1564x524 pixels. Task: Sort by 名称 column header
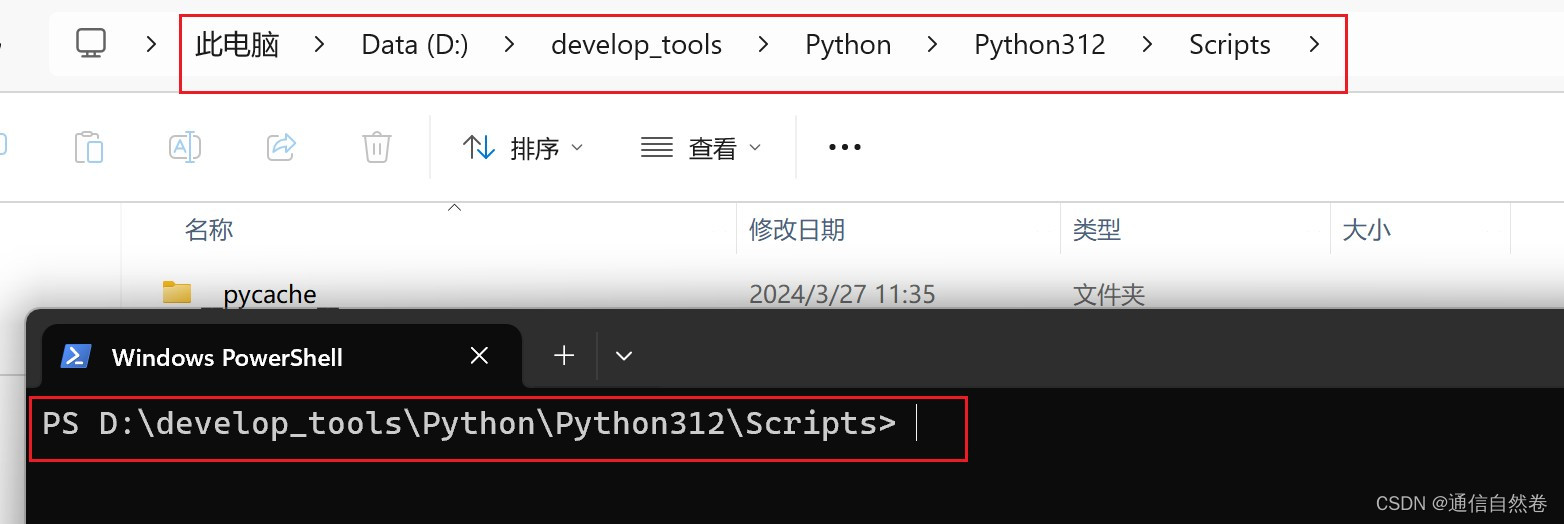coord(209,230)
